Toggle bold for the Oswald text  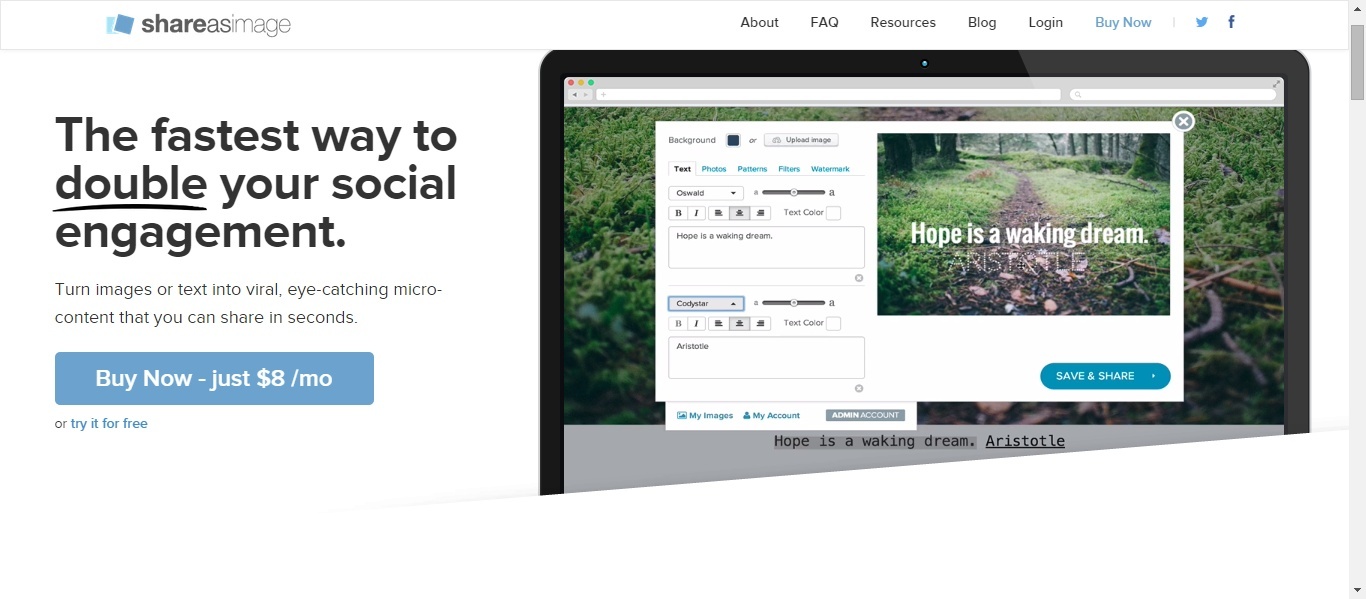coord(677,213)
